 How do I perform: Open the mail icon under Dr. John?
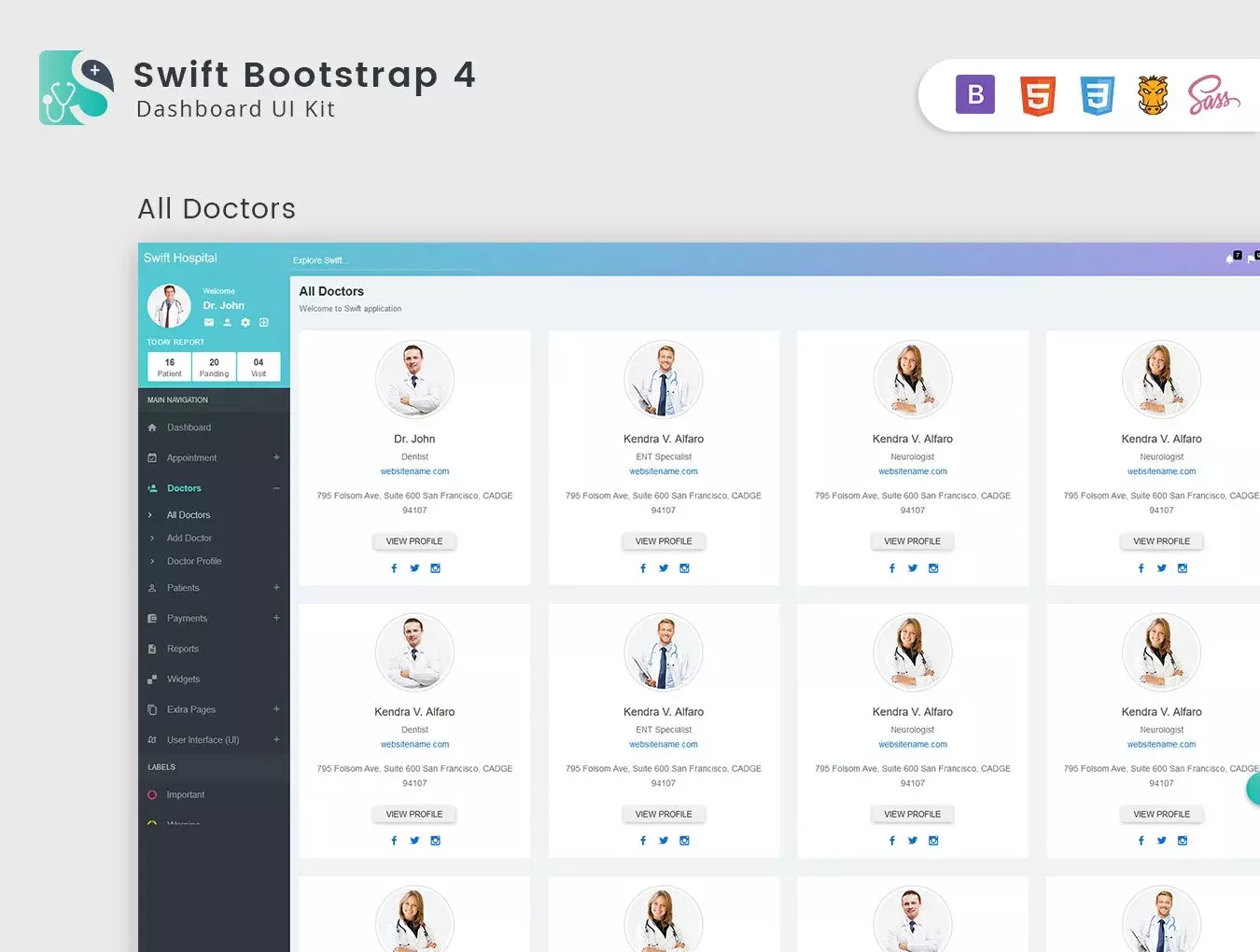[209, 322]
